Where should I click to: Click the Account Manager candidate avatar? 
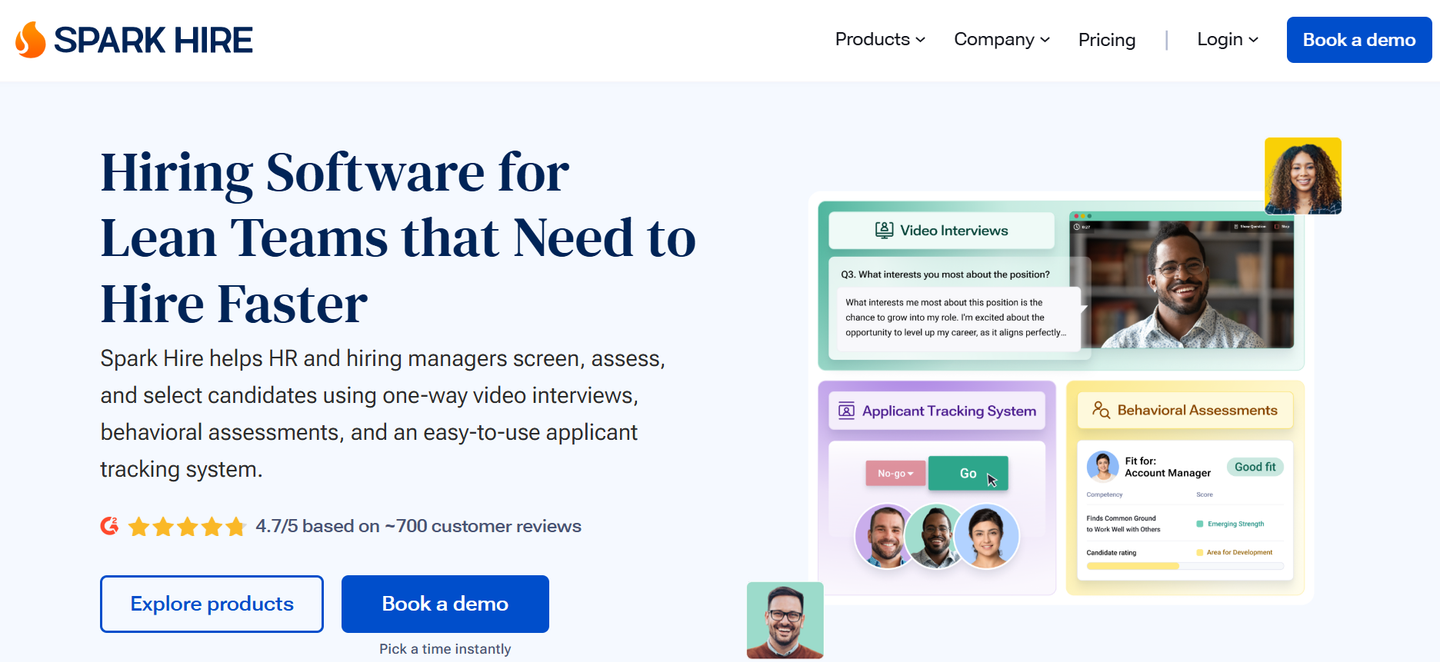[1103, 467]
